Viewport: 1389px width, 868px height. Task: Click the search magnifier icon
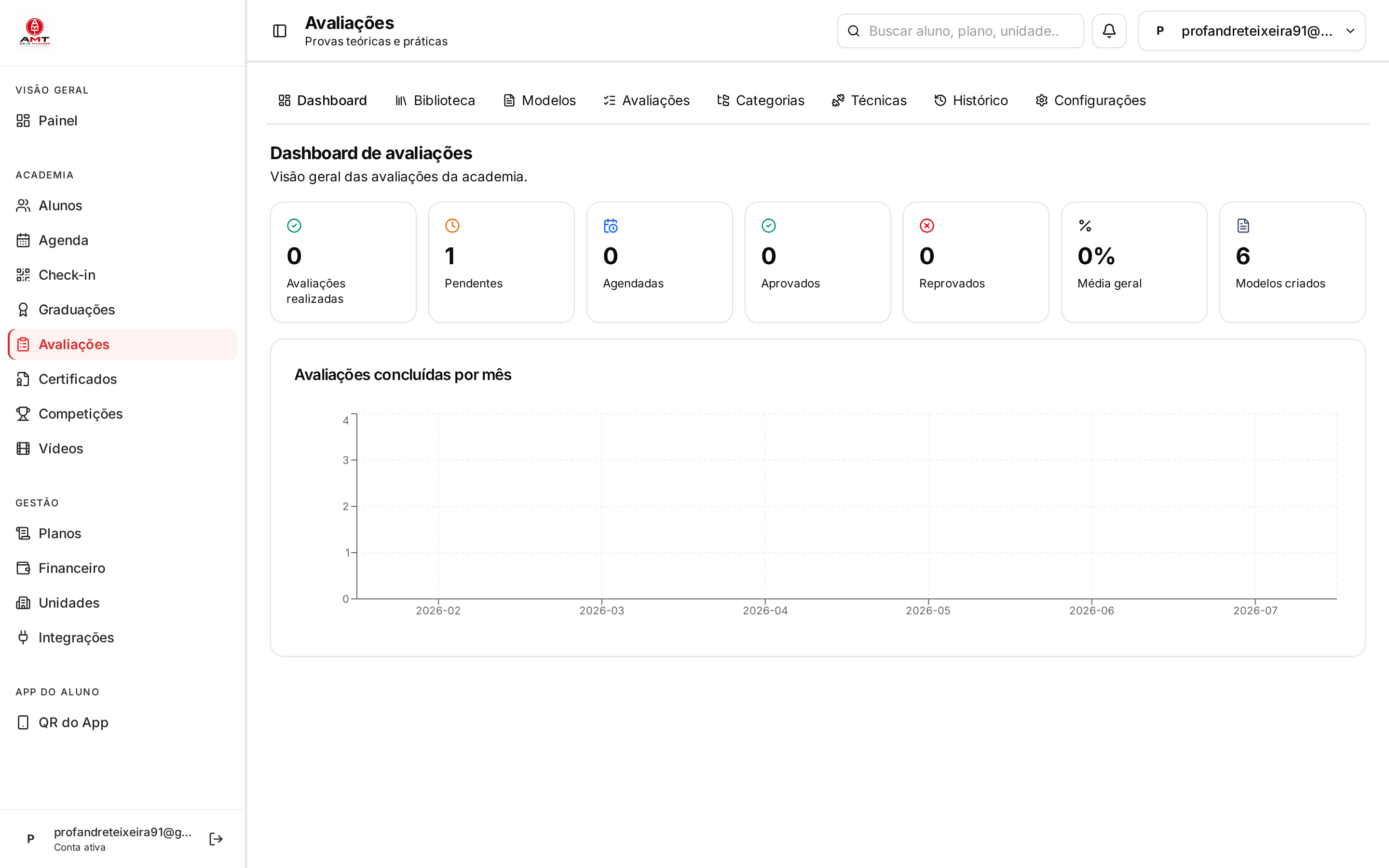pyautogui.click(x=854, y=31)
